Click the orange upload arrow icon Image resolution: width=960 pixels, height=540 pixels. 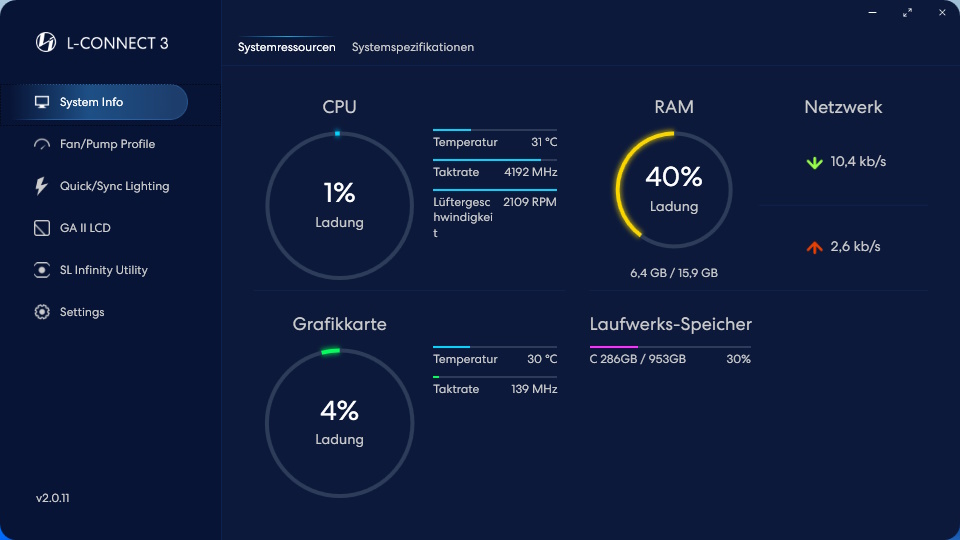[x=814, y=246]
